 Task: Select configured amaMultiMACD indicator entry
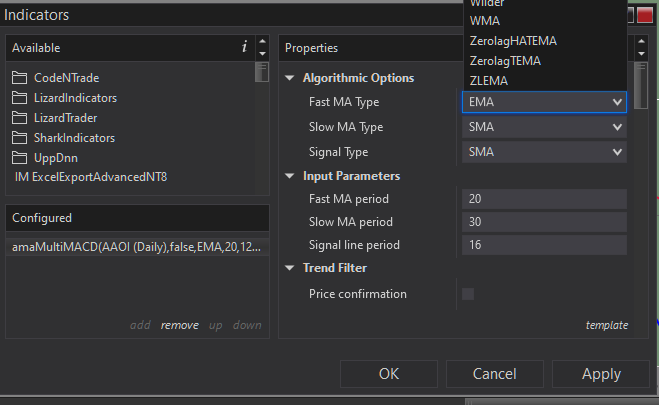pos(137,247)
